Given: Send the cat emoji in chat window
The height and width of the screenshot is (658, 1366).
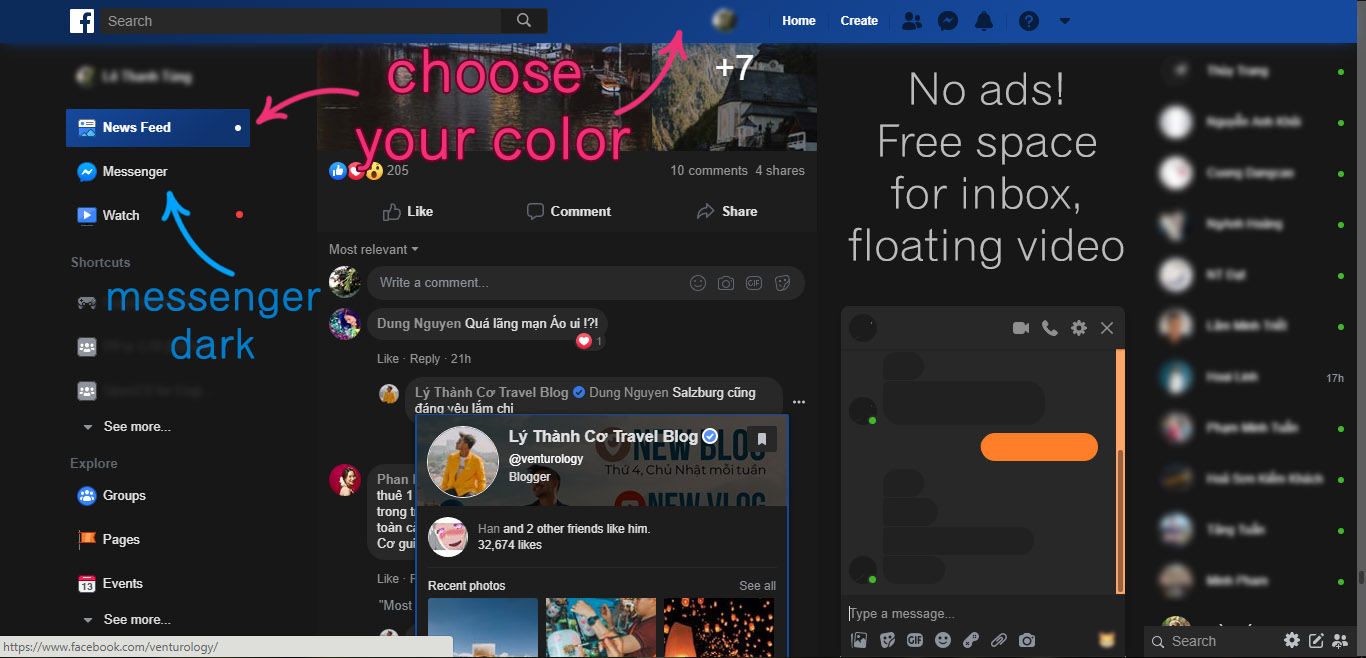Looking at the screenshot, I should [1107, 639].
